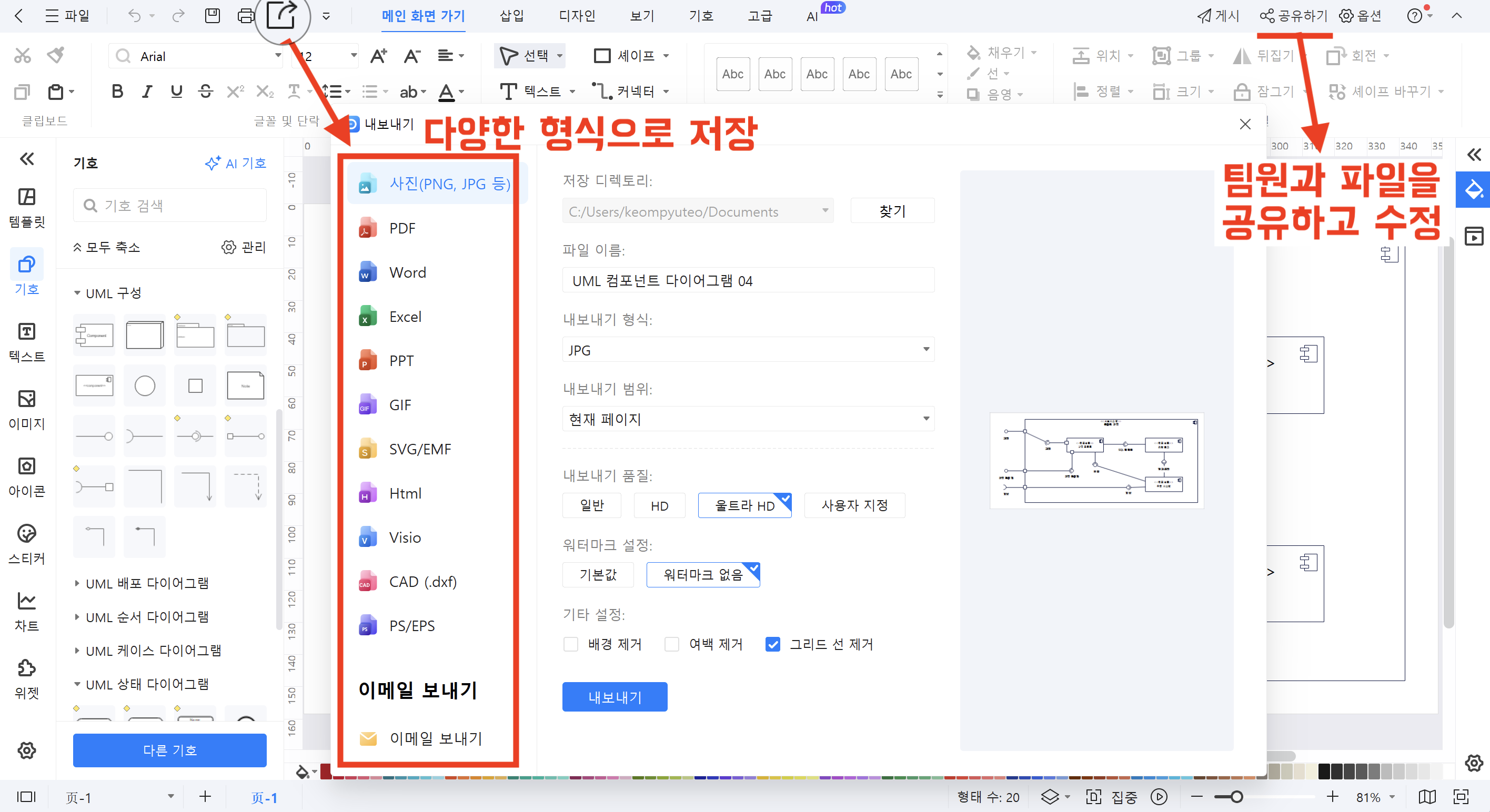Open the Chart panel in sidebar
The image size is (1490, 812).
pos(27,611)
